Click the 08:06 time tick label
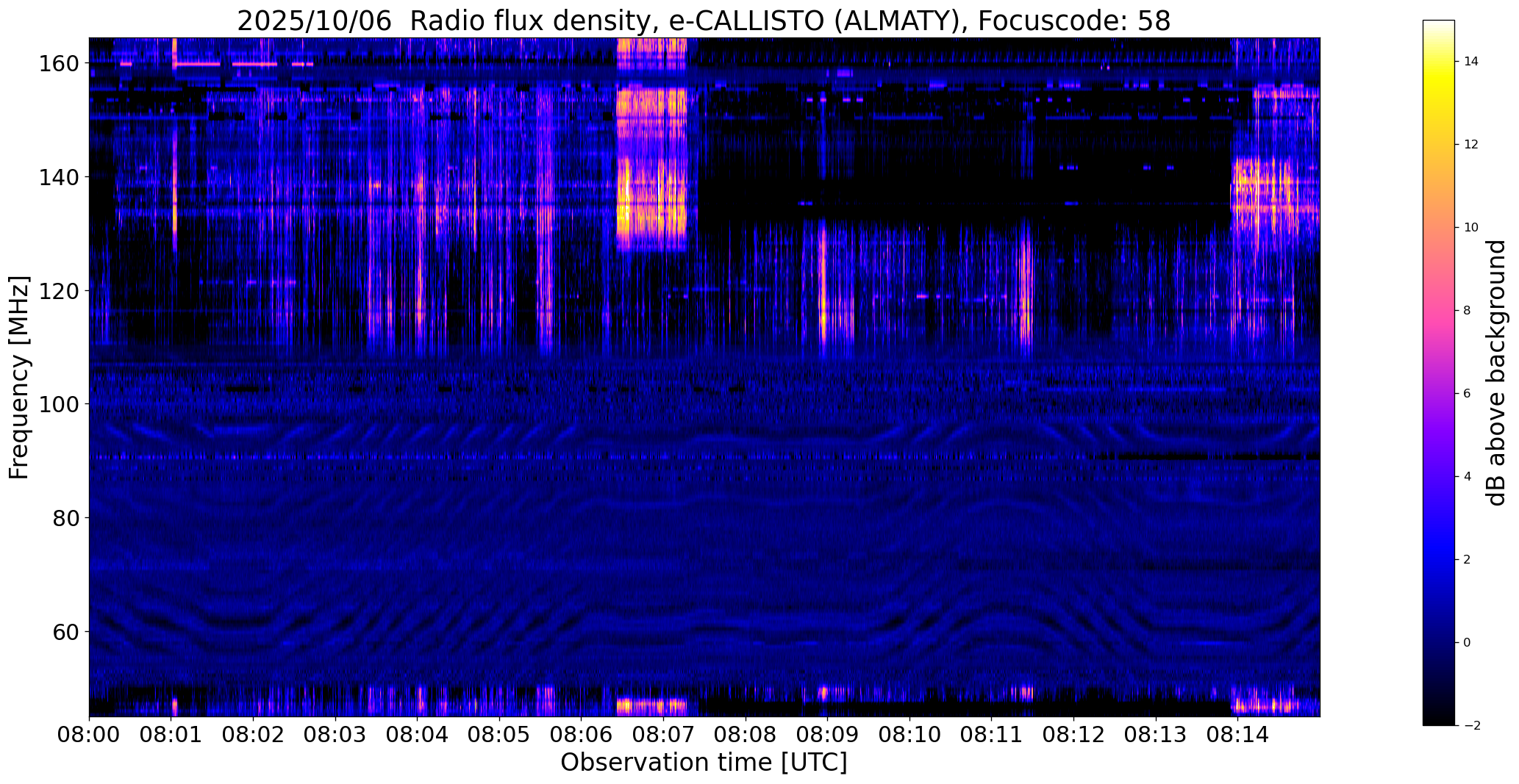This screenshot has height=784, width=1519. click(582, 734)
